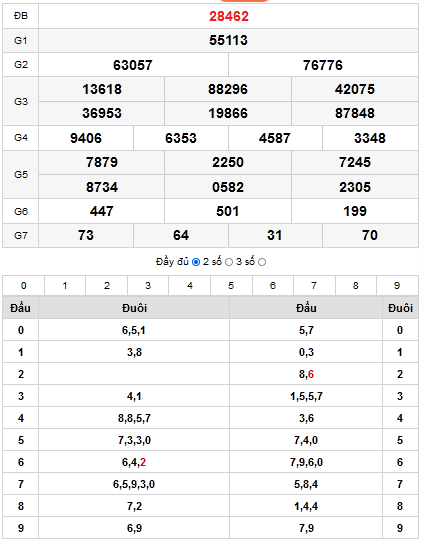Click the head values cell "7,9,6,0"
The image size is (424, 544).
coord(306,462)
